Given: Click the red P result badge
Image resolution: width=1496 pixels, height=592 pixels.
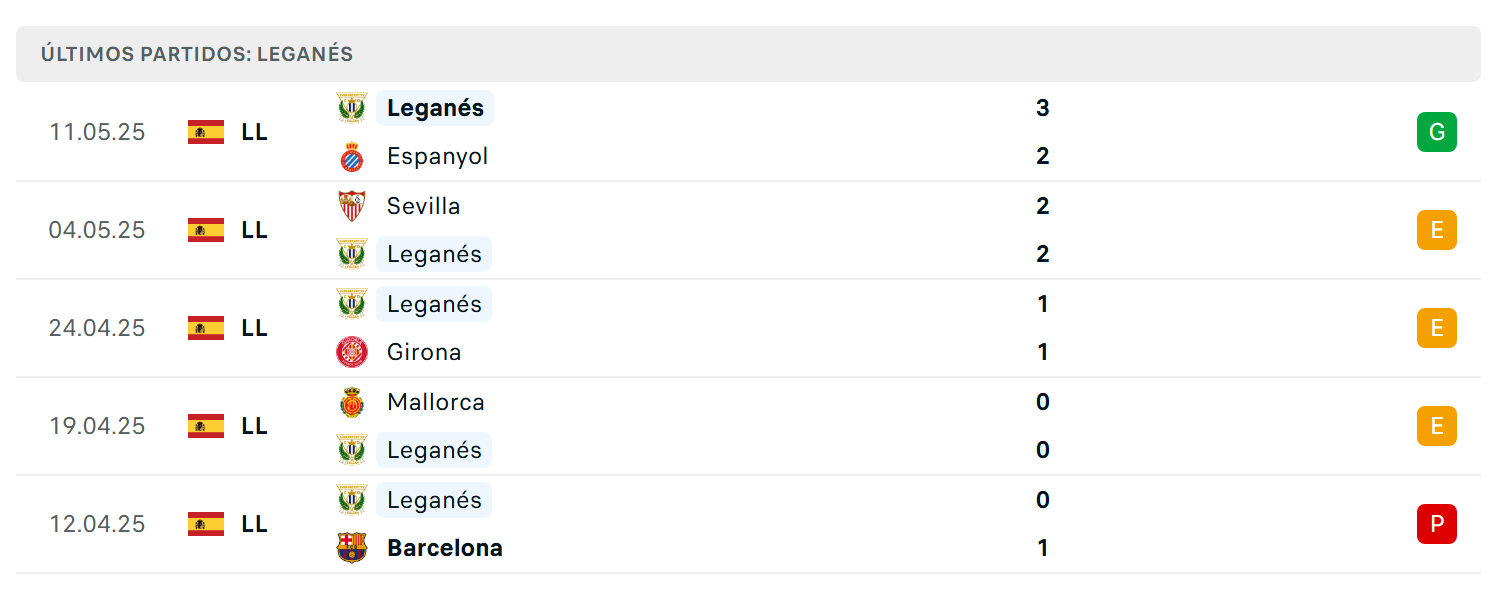Looking at the screenshot, I should pyautogui.click(x=1437, y=524).
